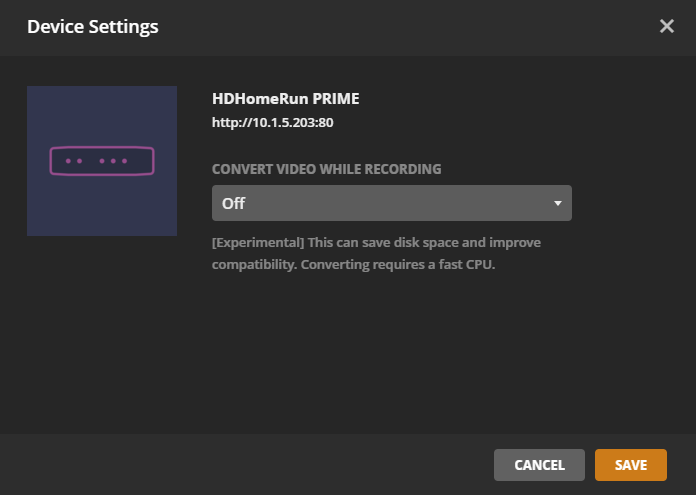Click the Device Settings dialog title
This screenshot has height=495, width=696.
pos(92,27)
